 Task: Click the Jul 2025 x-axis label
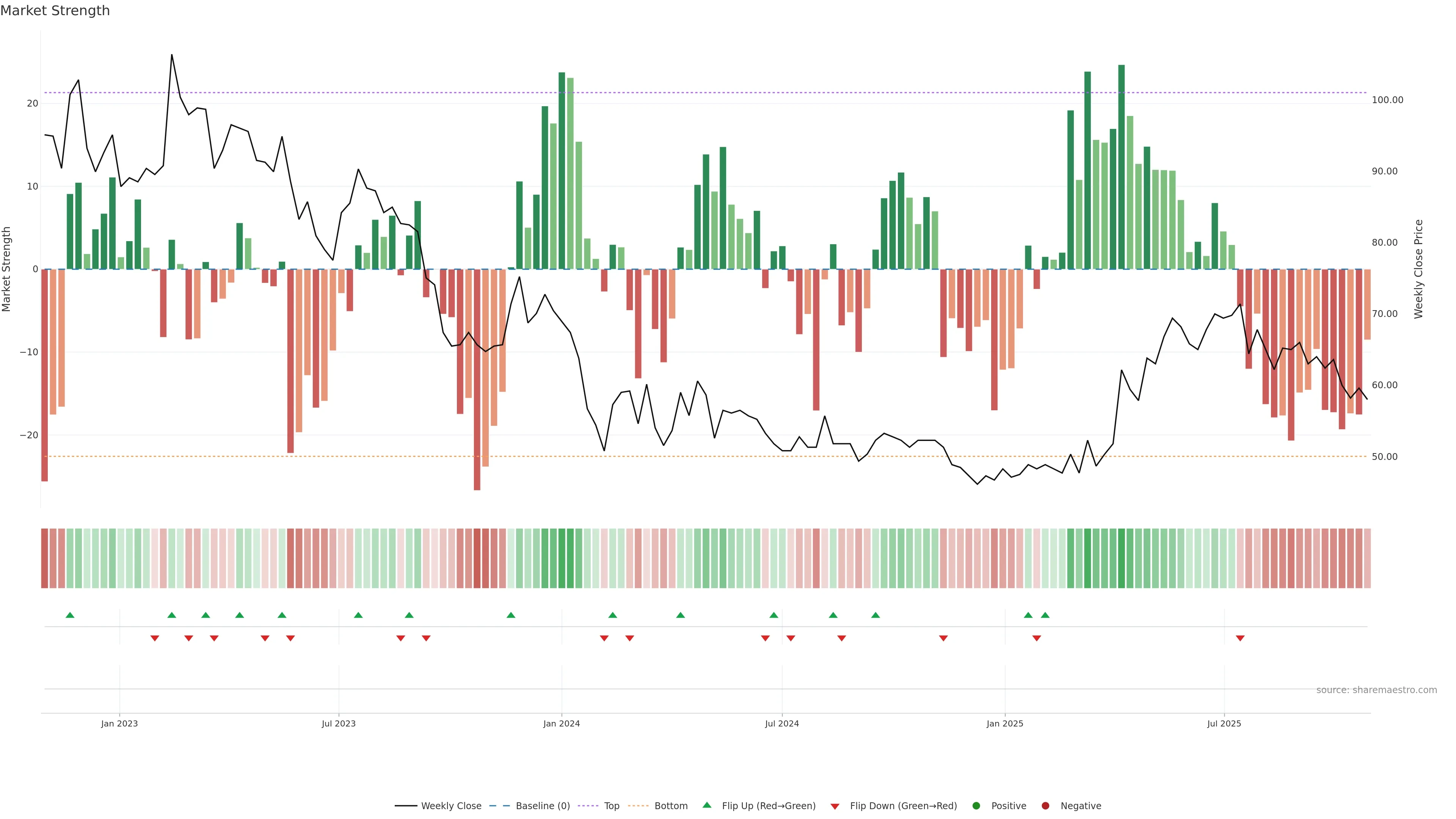click(x=1224, y=723)
